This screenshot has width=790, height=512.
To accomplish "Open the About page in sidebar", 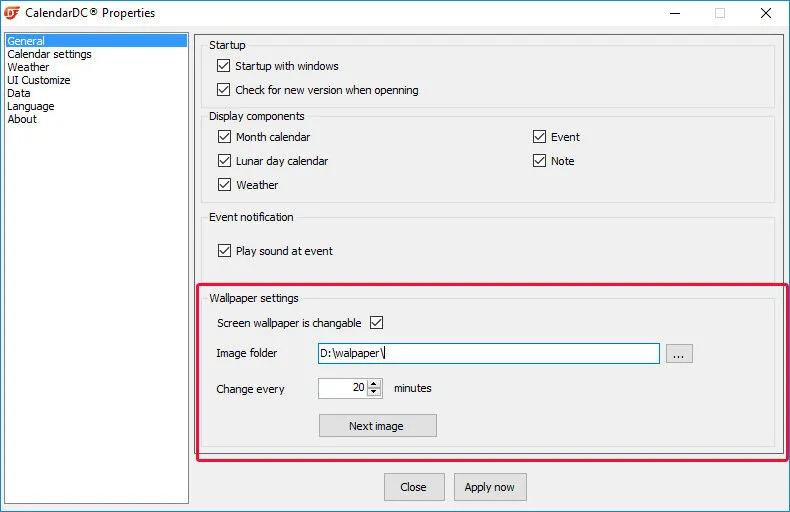I will click(22, 119).
